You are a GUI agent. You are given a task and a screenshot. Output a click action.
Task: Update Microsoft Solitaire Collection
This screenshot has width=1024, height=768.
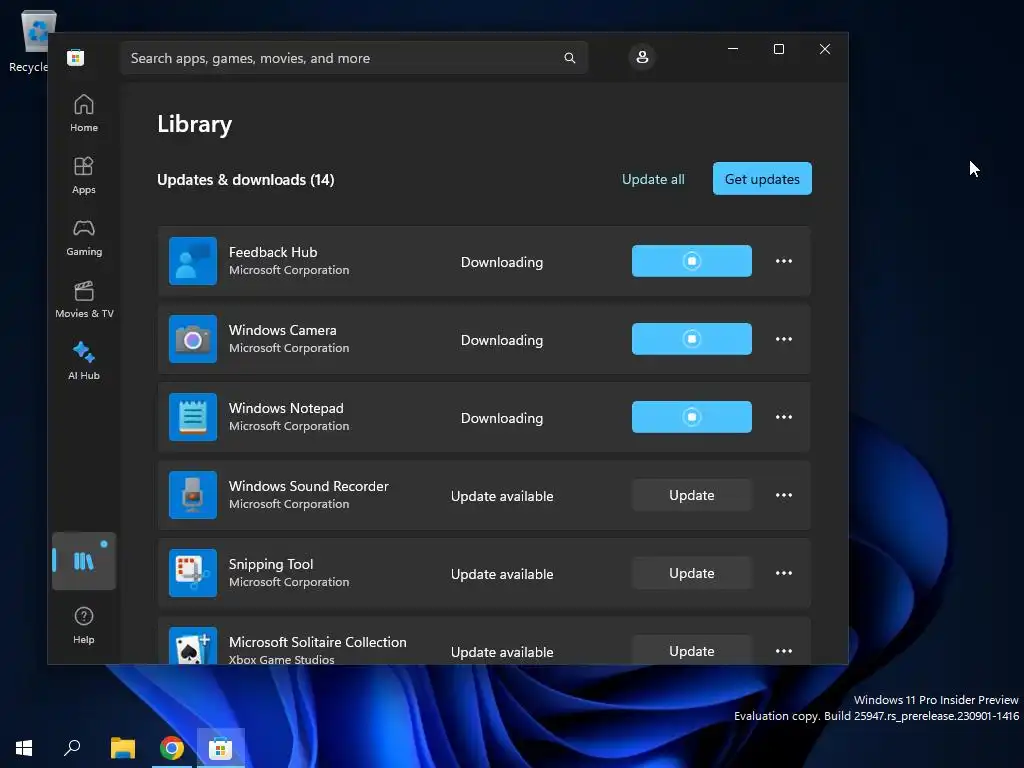[x=692, y=650]
